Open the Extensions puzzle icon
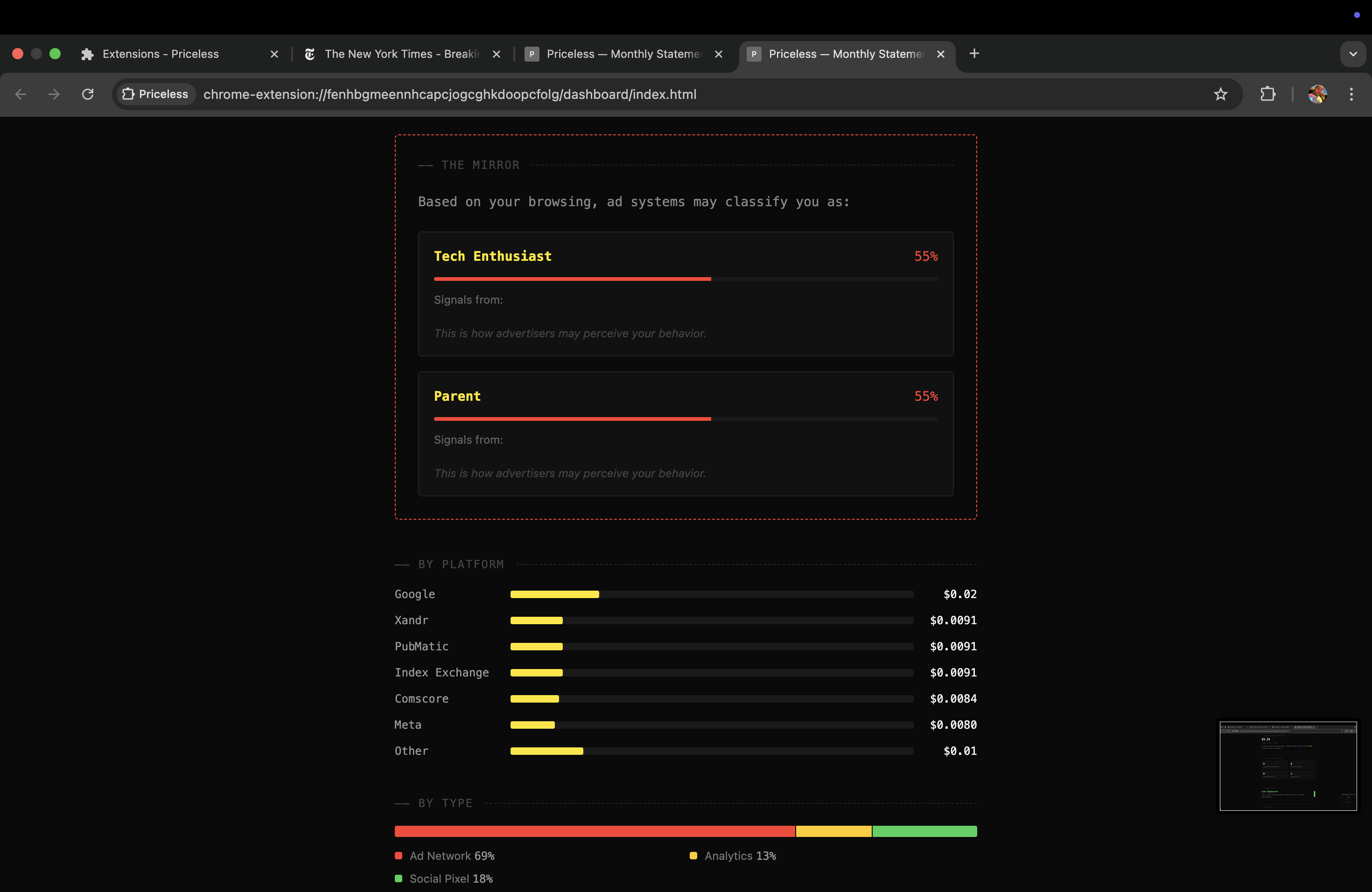1372x892 pixels. (1267, 94)
